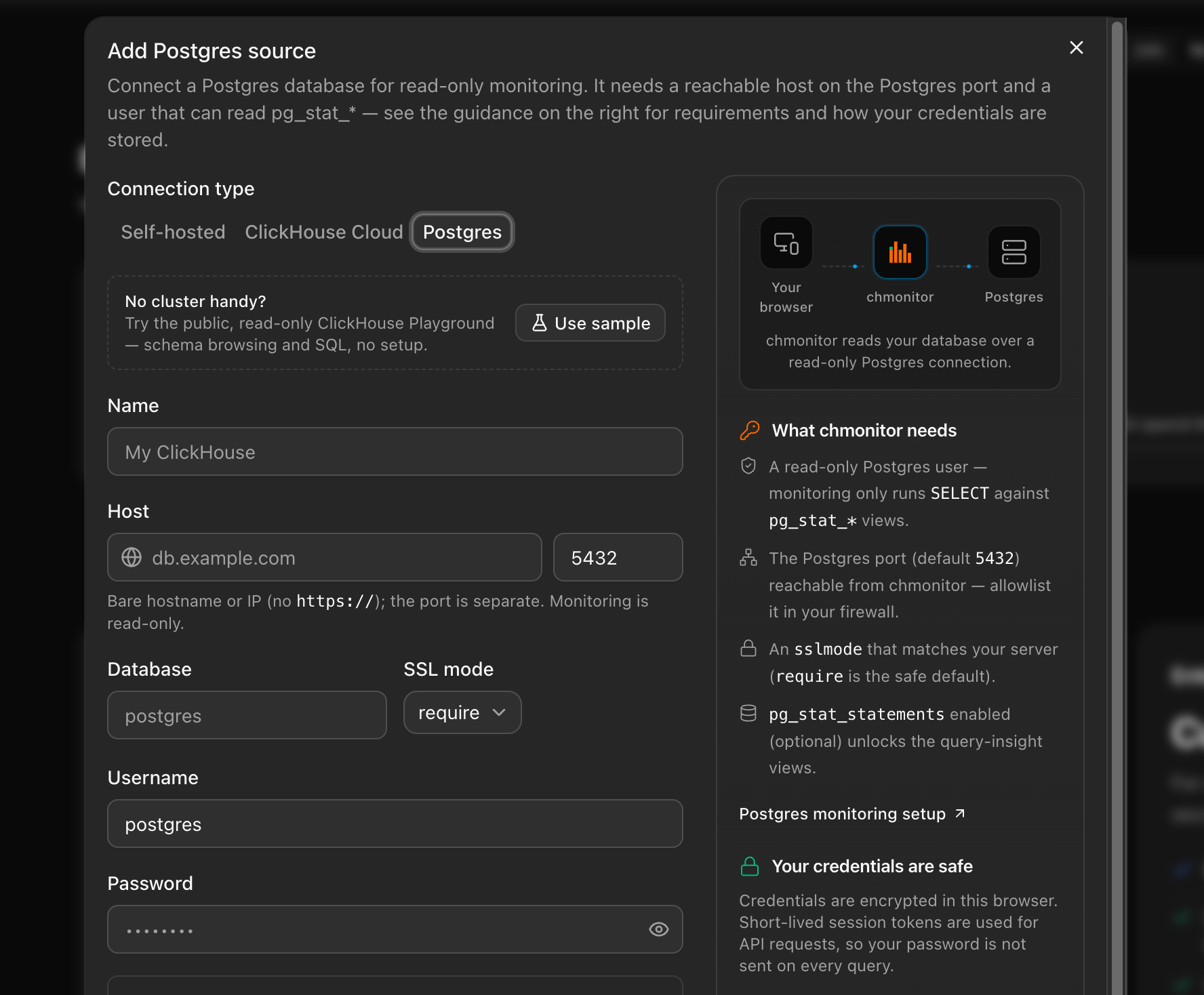
Task: Click the 'SSL mode' label
Action: [449, 669]
